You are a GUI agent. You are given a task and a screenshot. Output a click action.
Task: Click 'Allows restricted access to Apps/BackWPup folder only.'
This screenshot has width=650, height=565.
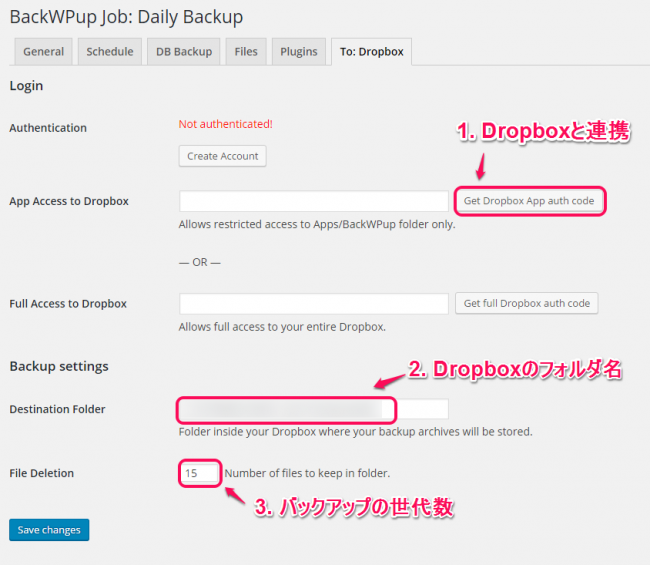[x=317, y=224]
